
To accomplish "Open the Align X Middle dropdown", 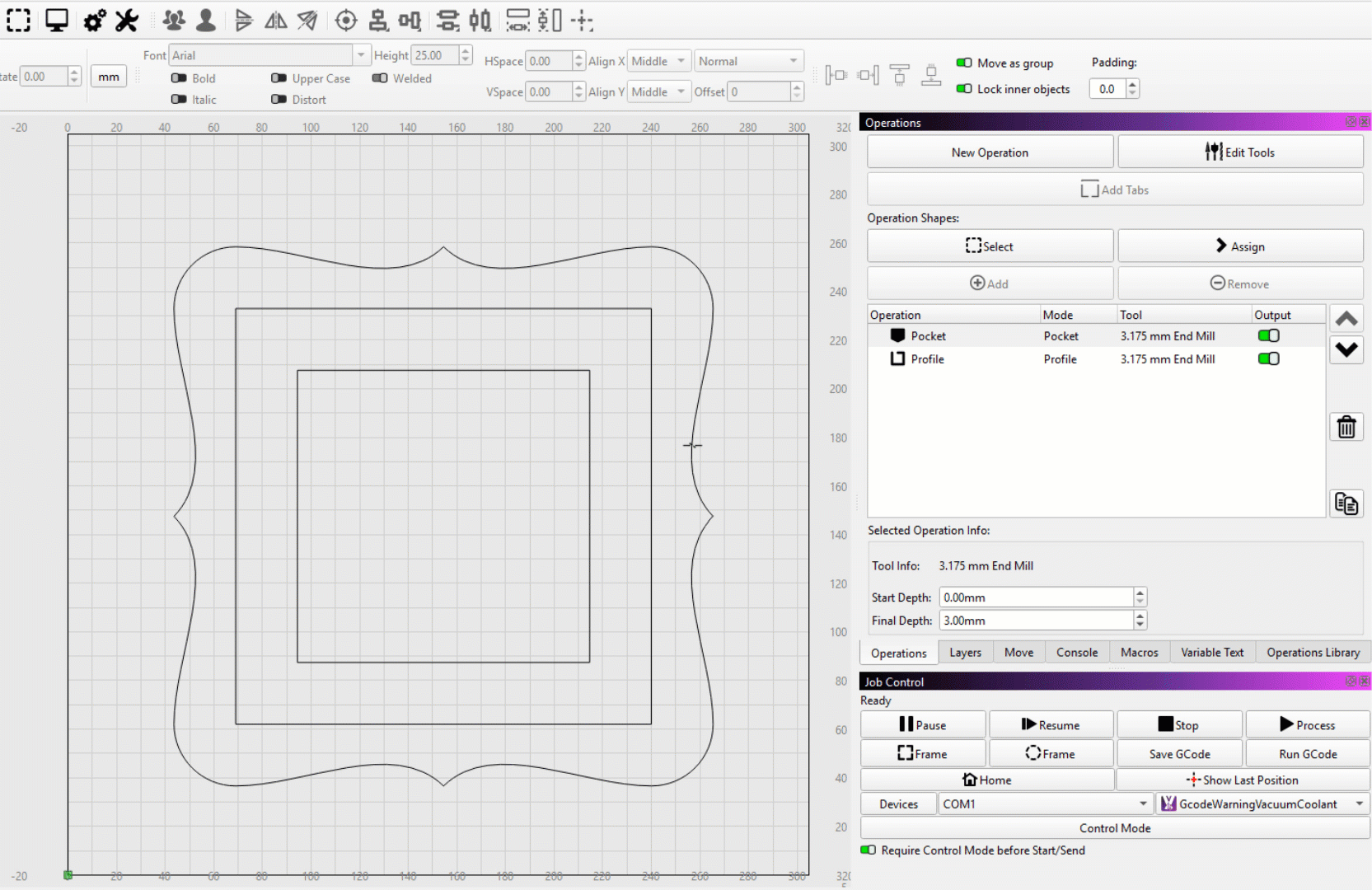I will (x=658, y=61).
